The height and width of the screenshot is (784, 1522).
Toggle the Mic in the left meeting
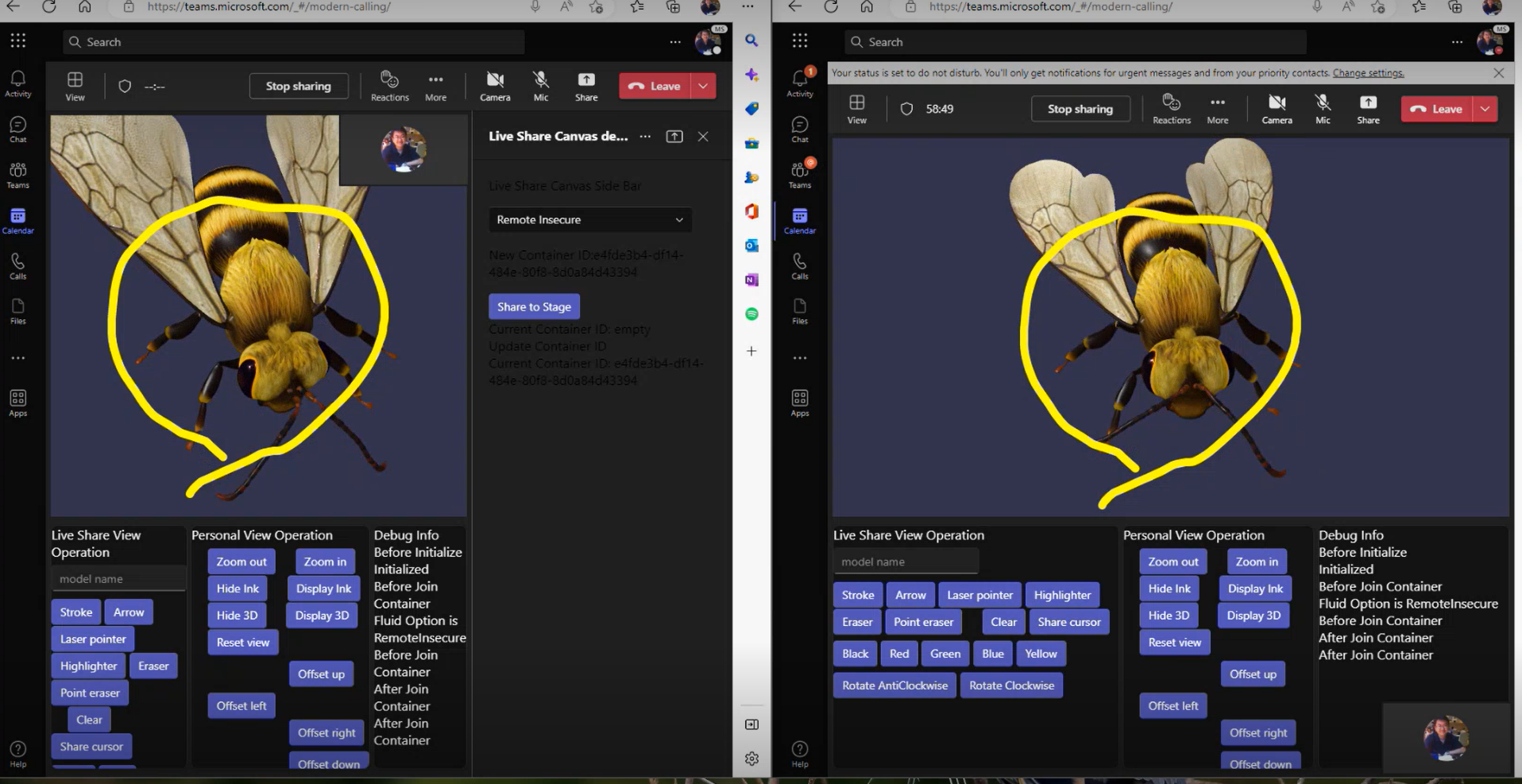point(541,86)
